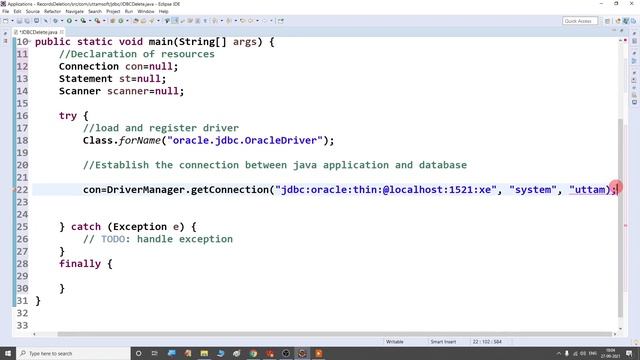Click the Open Type toolbar icon
This screenshot has width=640, height=360.
[136, 21]
